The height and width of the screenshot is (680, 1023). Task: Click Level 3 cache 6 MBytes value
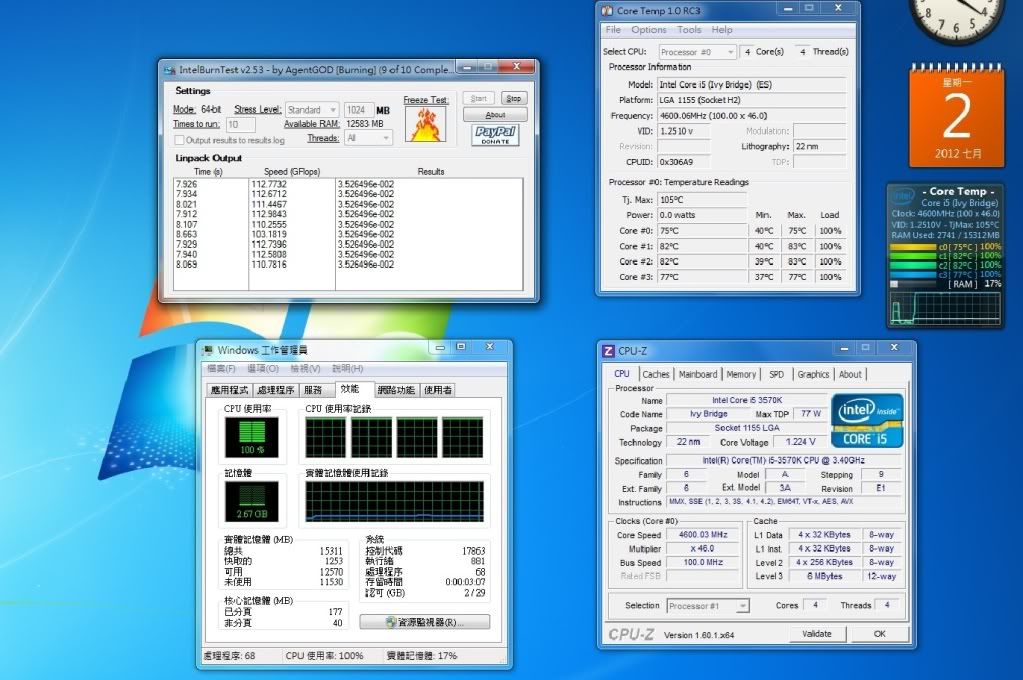point(825,576)
